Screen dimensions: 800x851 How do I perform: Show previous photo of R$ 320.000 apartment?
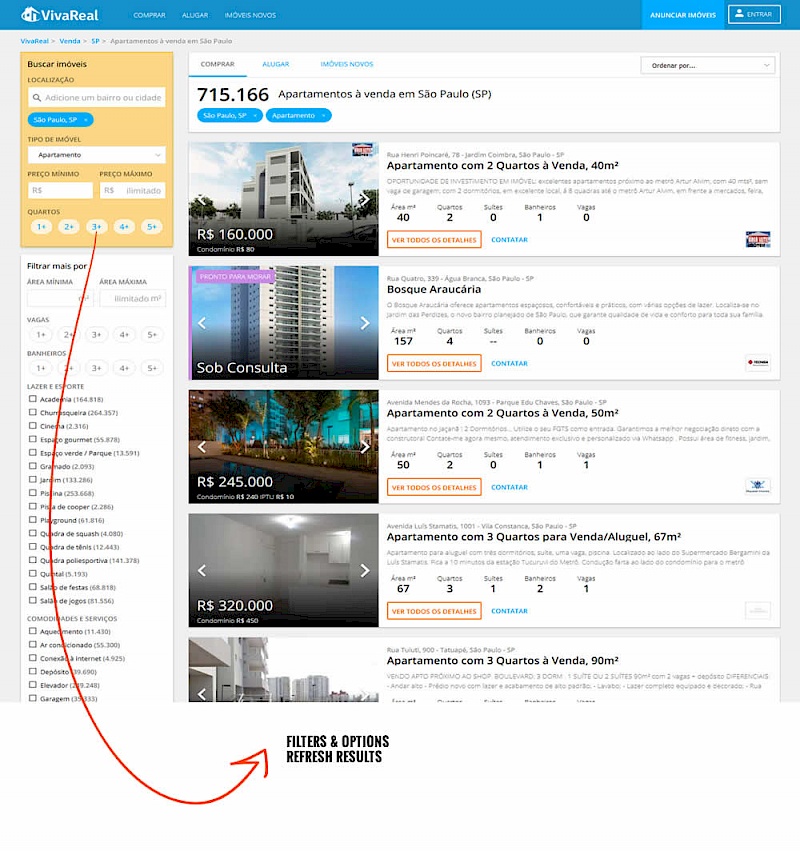pyautogui.click(x=201, y=571)
